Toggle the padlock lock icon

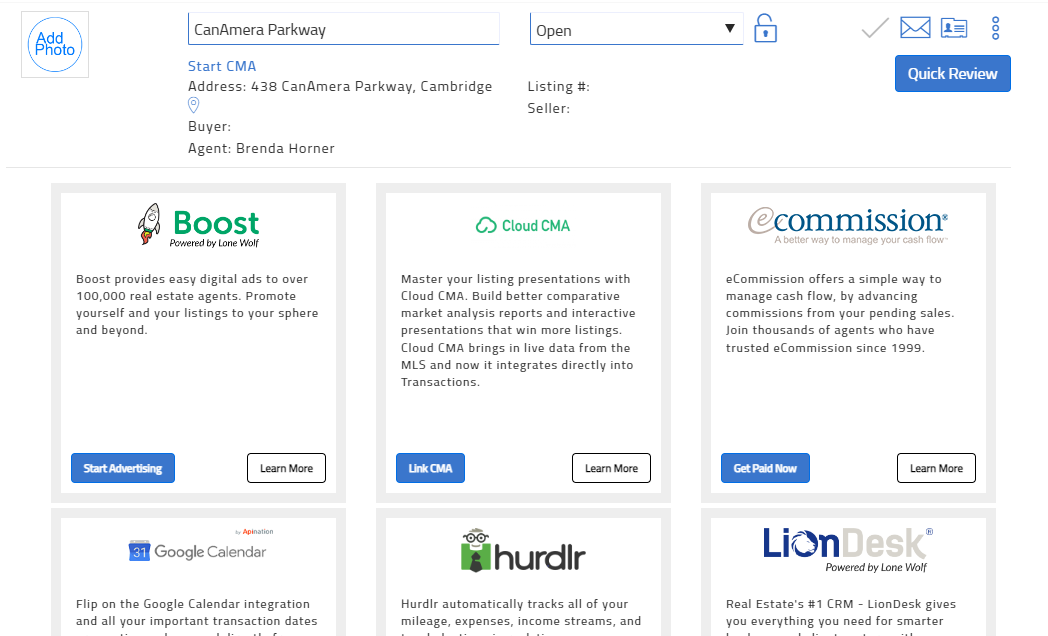pyautogui.click(x=765, y=28)
